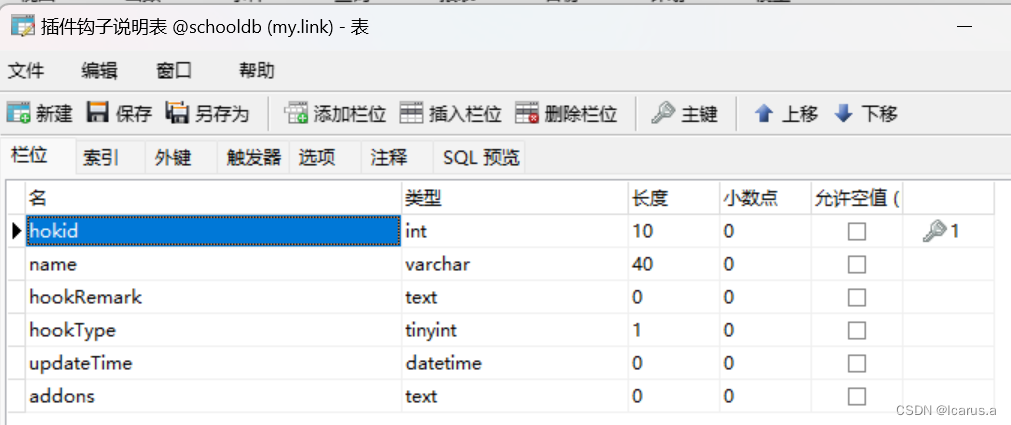1011x425 pixels.
Task: Click the 主键 button label
Action: click(x=699, y=114)
